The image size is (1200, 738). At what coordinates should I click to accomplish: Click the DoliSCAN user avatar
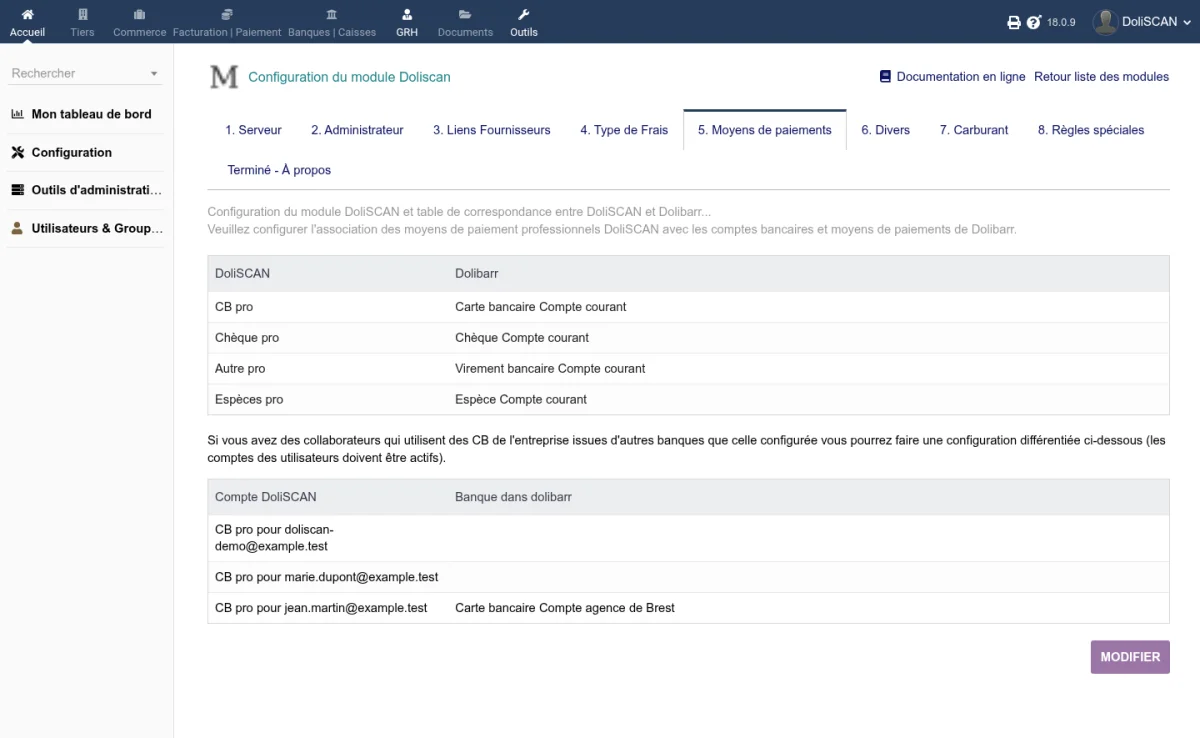pos(1104,21)
